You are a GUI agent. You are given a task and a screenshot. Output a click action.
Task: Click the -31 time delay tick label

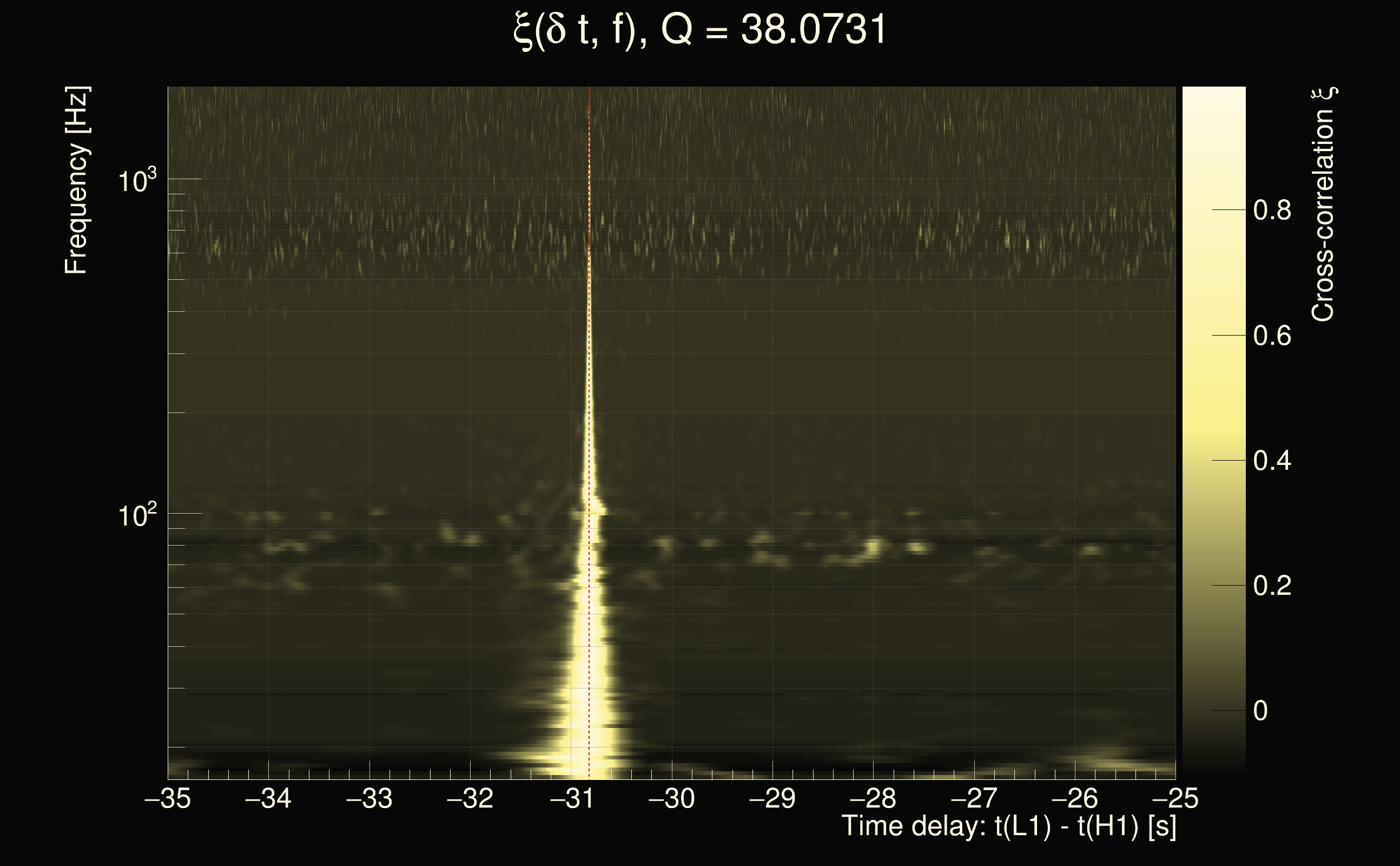point(571,798)
